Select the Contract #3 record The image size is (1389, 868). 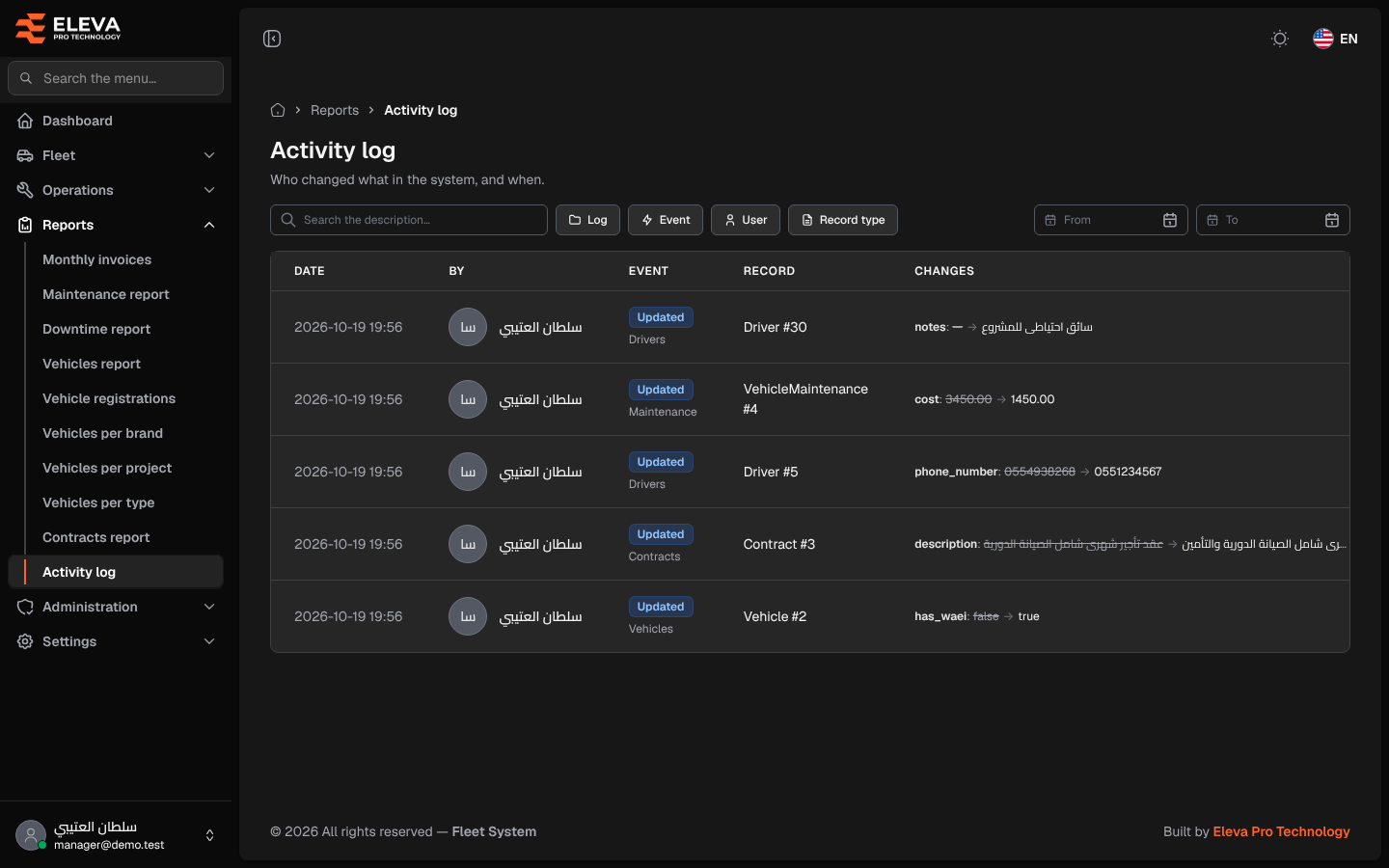(779, 544)
